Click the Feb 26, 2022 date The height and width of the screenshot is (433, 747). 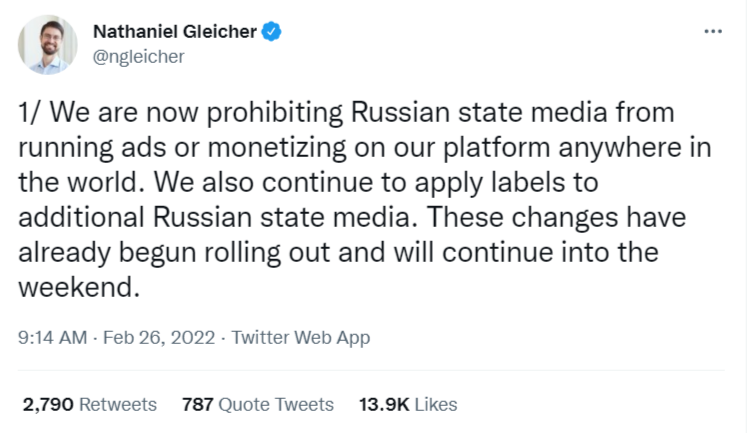161,338
